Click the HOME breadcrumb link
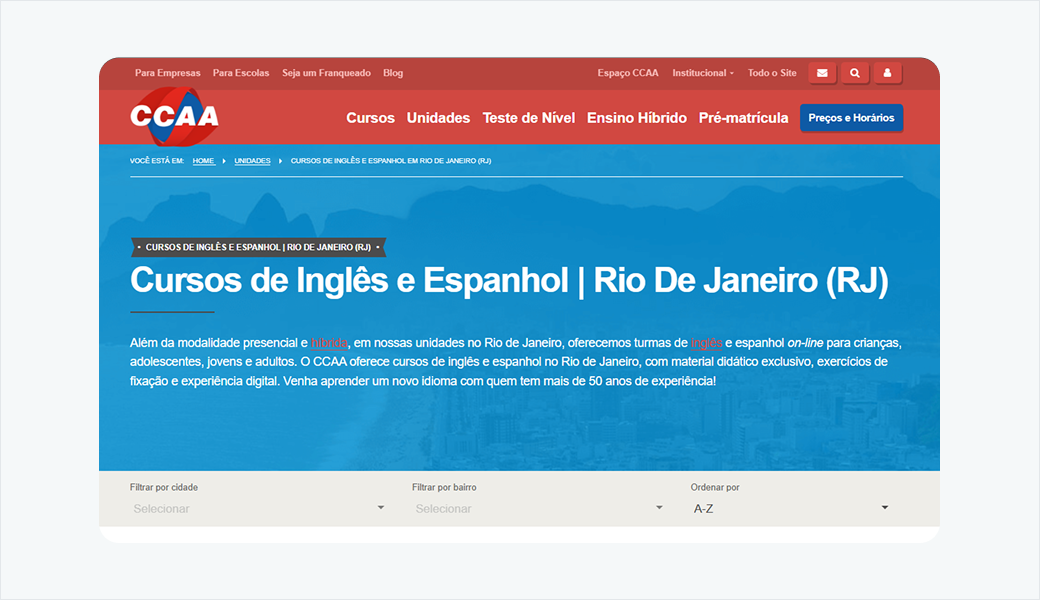The width and height of the screenshot is (1040, 600). tap(203, 161)
